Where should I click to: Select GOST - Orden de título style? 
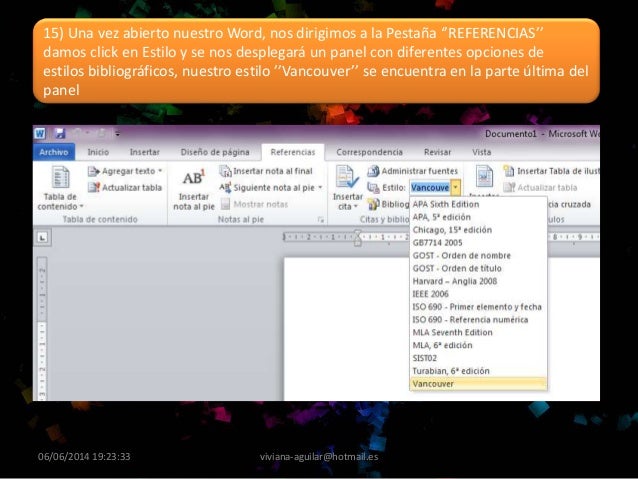(478, 269)
